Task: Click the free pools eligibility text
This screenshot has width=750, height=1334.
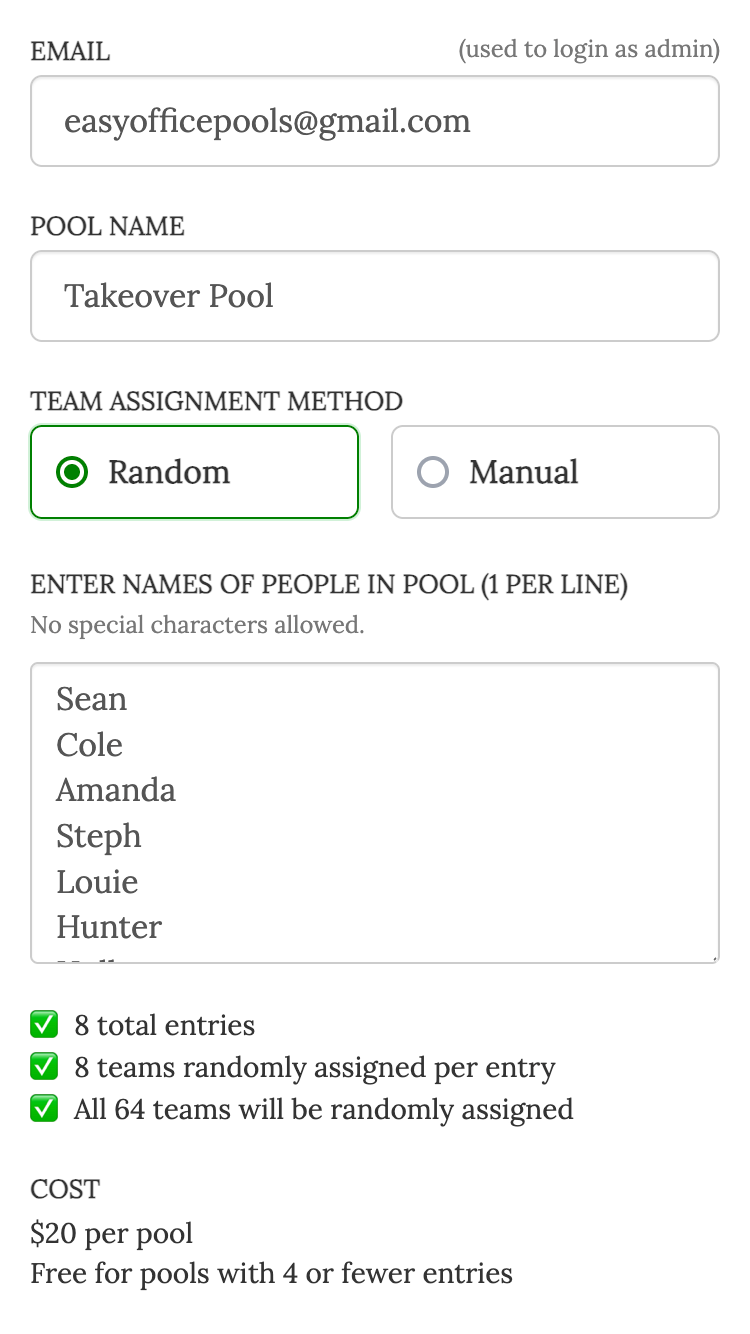Action: [271, 1273]
